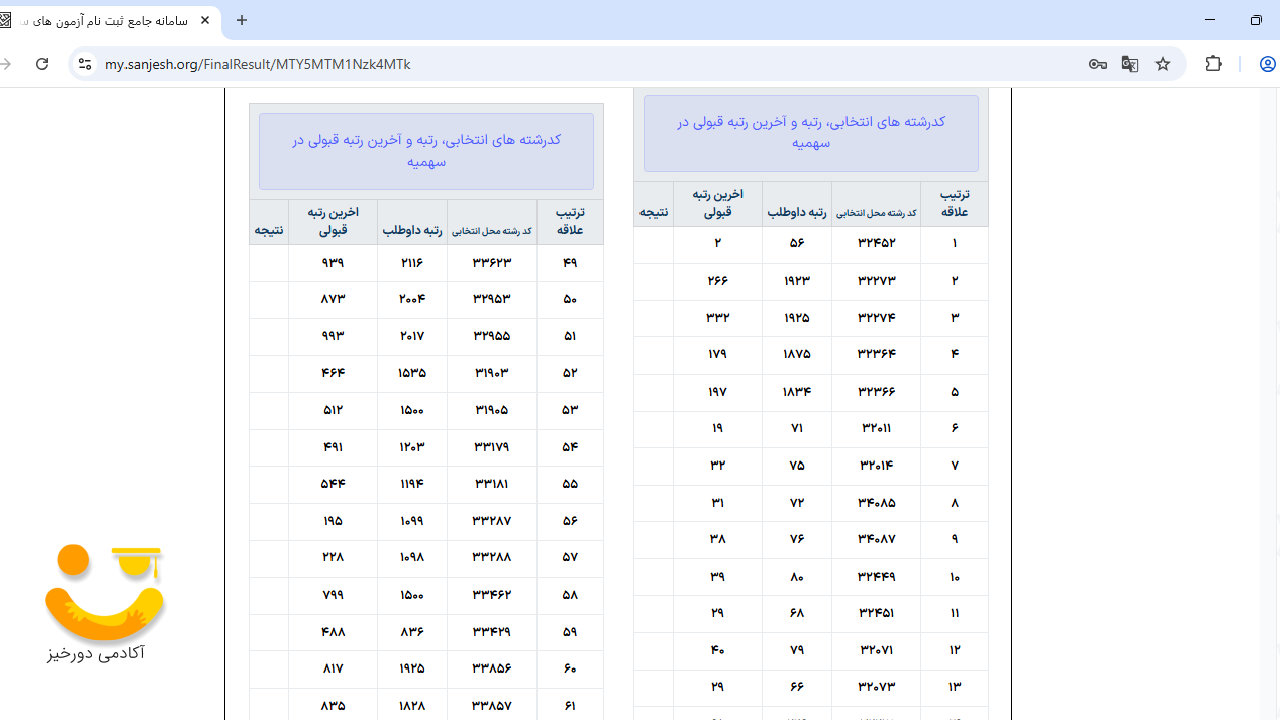Reload the sanjesh.org results page
Screen dimensions: 1280x720
coord(41,63)
